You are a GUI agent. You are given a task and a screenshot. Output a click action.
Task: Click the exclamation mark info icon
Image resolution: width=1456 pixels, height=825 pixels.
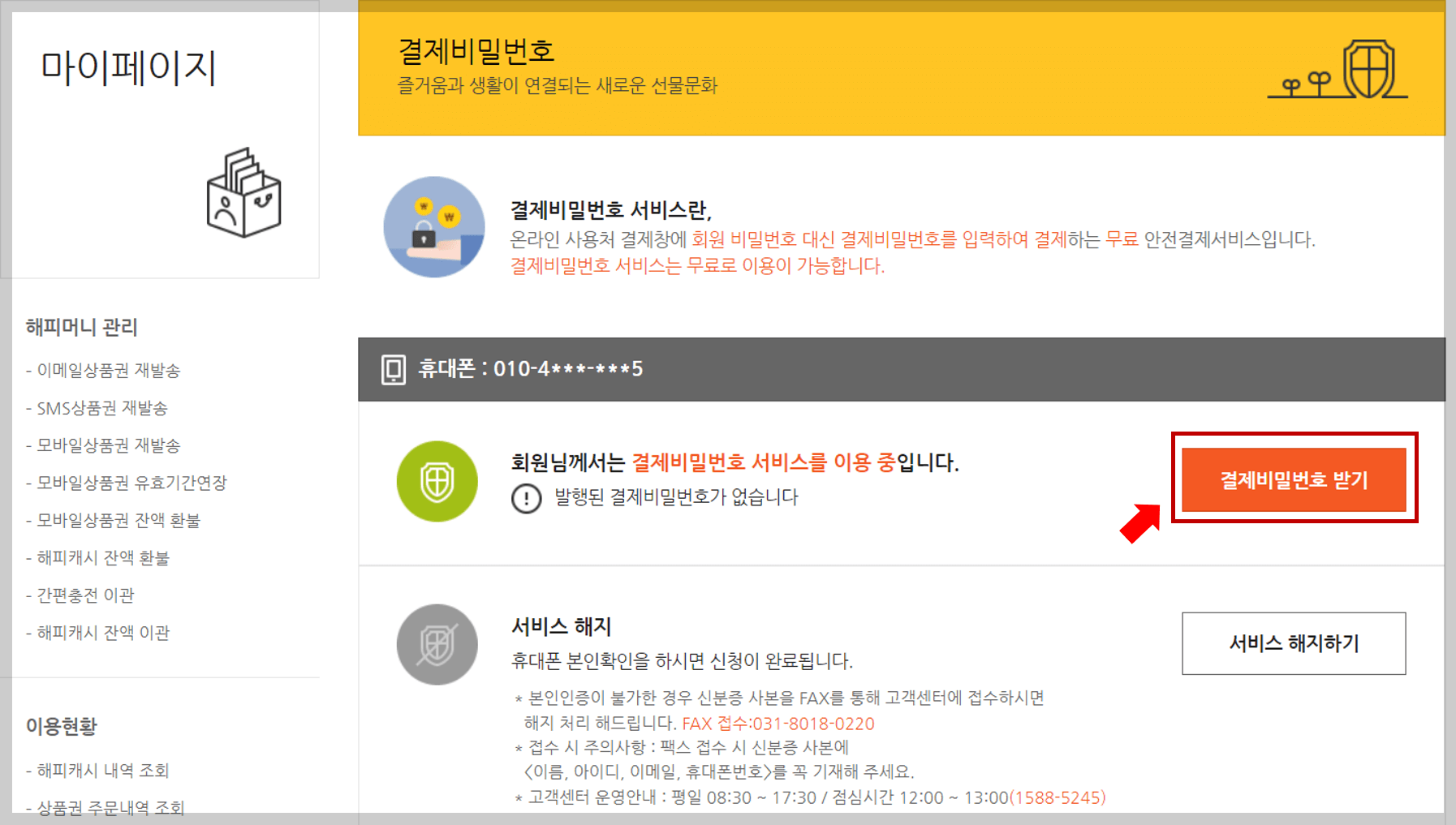[527, 498]
